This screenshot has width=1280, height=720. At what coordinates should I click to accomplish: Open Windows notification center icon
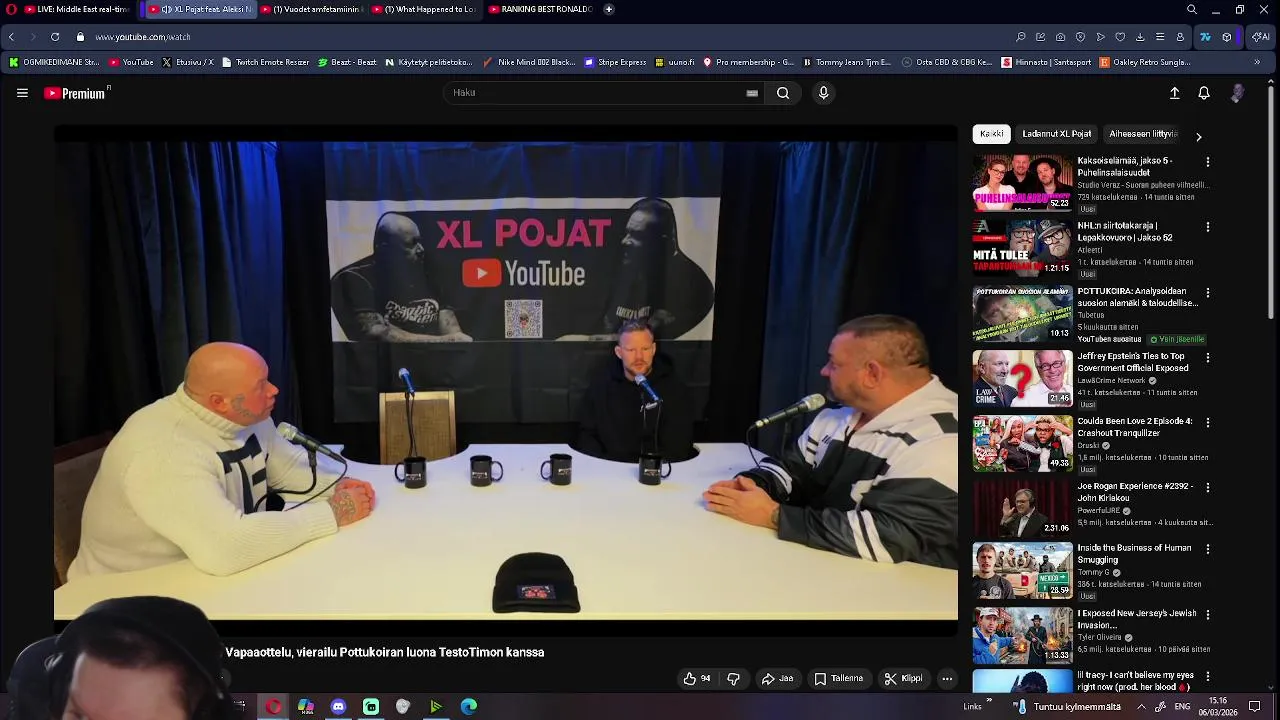point(1254,706)
